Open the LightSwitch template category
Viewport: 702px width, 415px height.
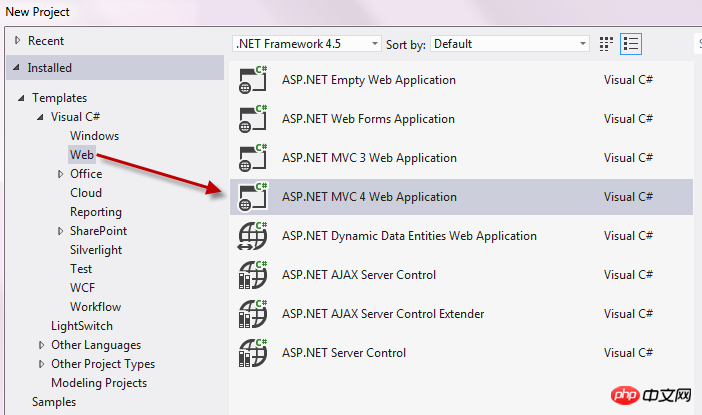[82, 326]
